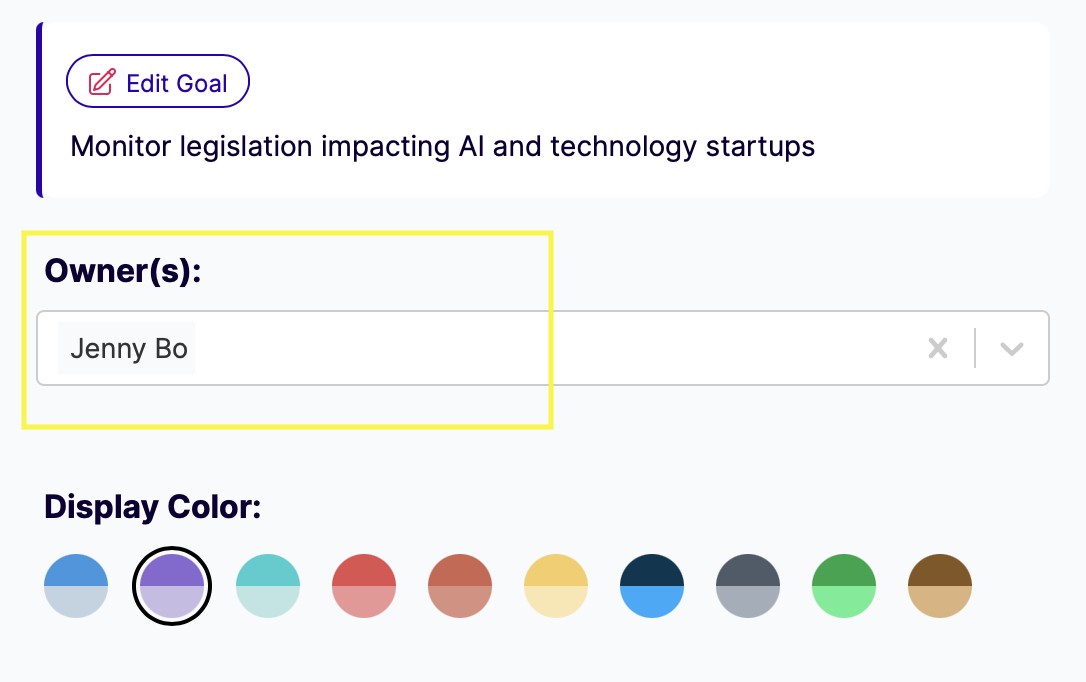Image resolution: width=1086 pixels, height=682 pixels.
Task: Choose the red display color swatch
Action: (x=364, y=586)
